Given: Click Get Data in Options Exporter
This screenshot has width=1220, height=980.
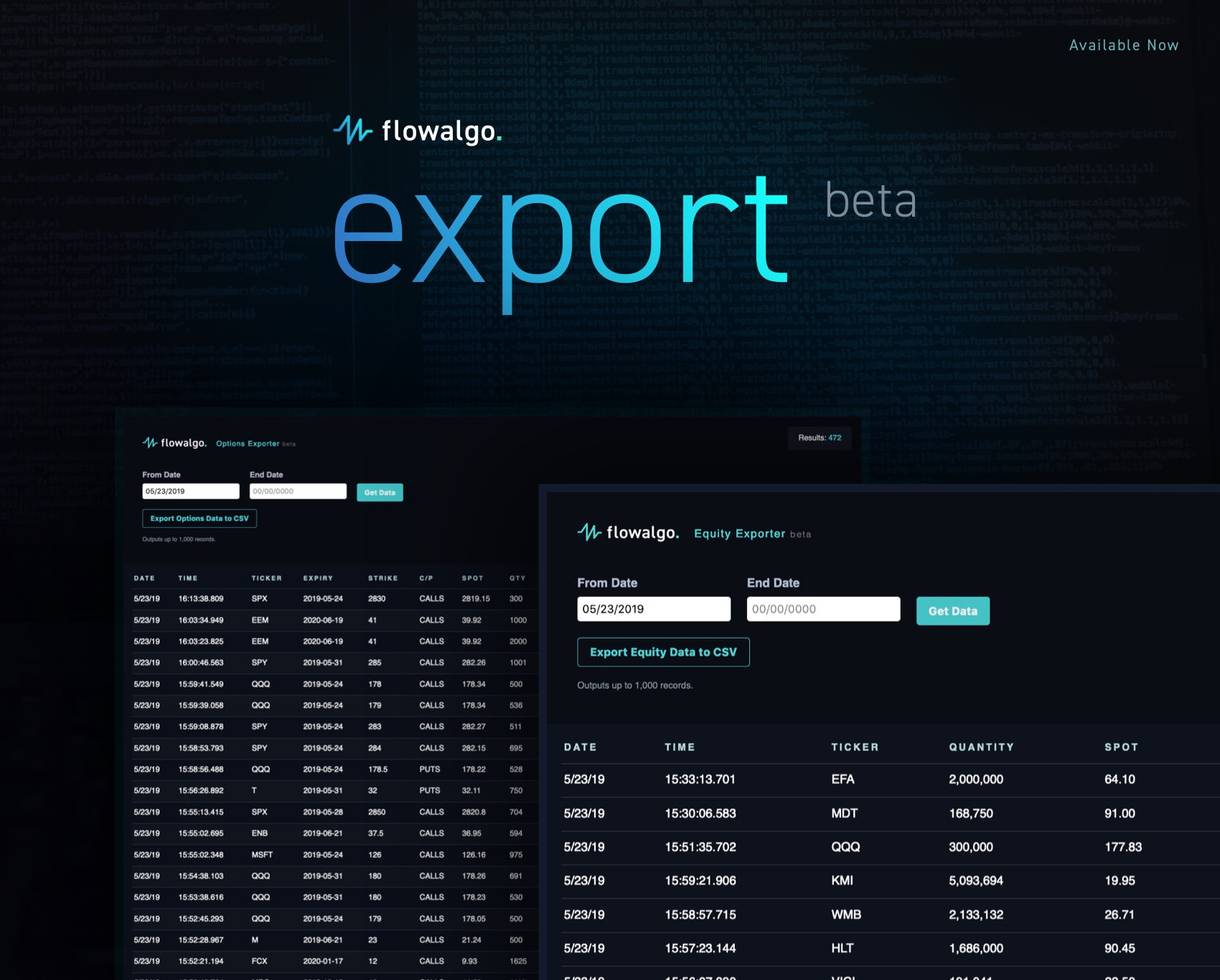Looking at the screenshot, I should click(380, 492).
